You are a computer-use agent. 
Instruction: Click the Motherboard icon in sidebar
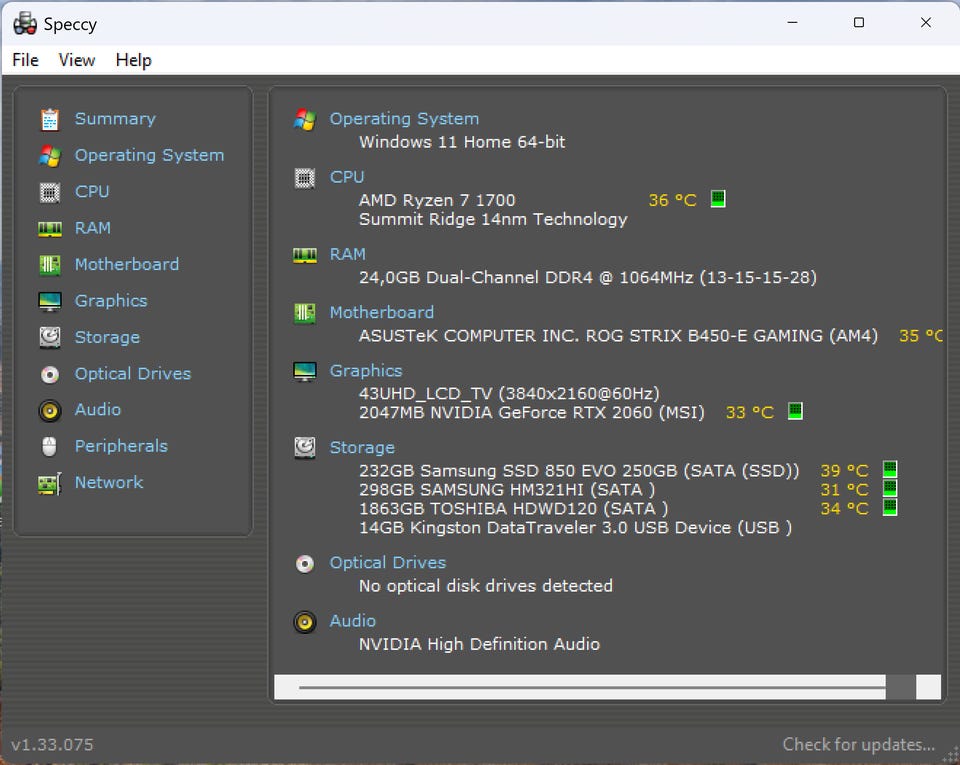coord(50,265)
